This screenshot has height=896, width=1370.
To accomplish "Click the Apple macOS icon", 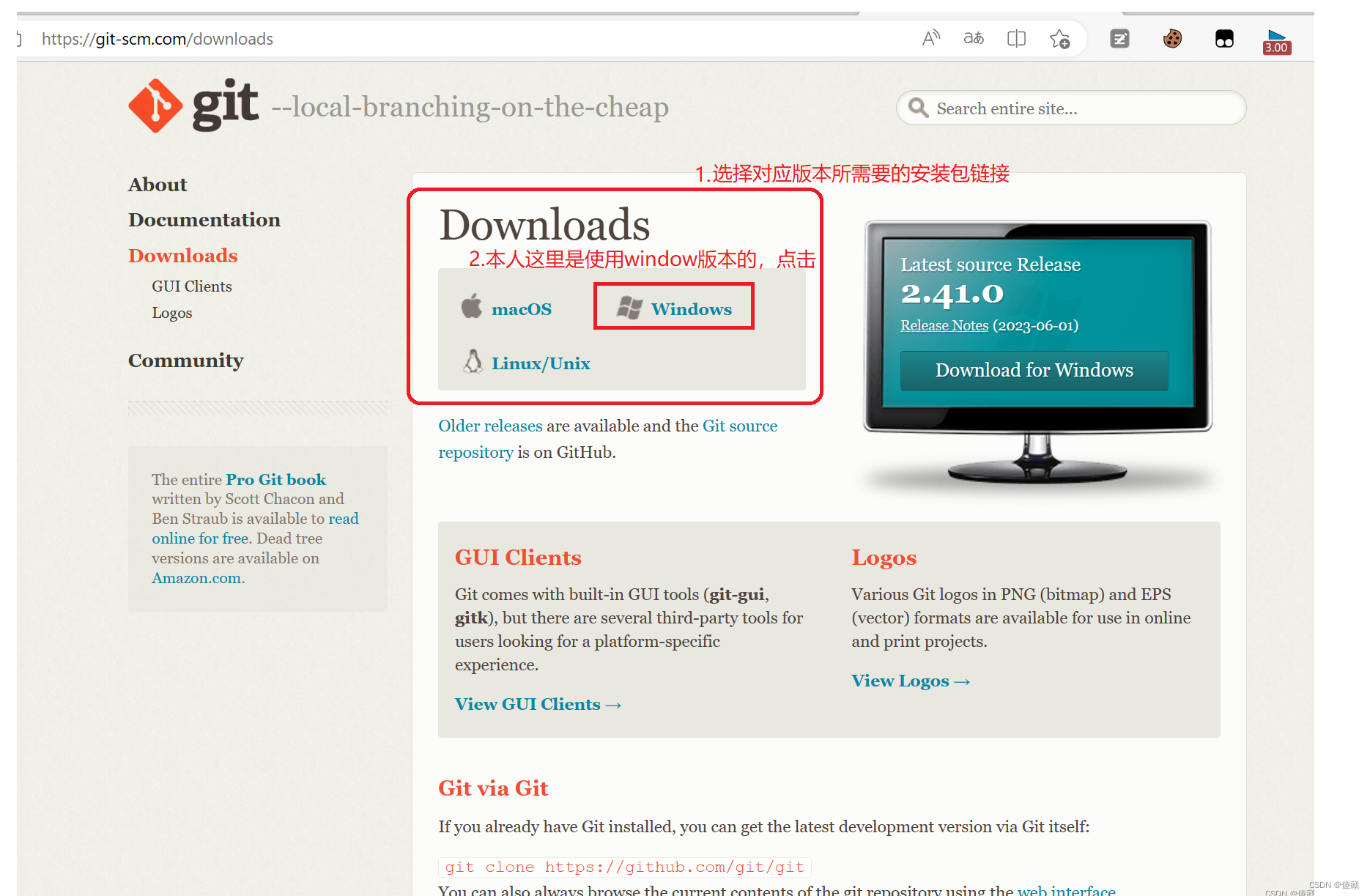I will pos(472,306).
